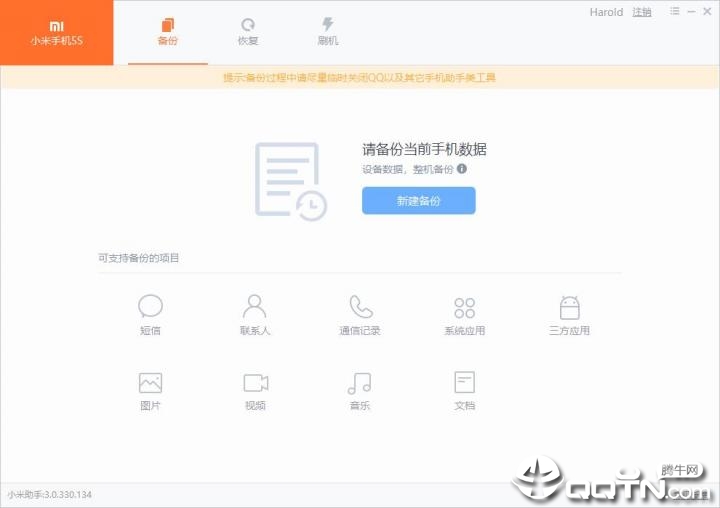
Task: Click the 可支持备份的项目 heading
Action: pos(138,258)
